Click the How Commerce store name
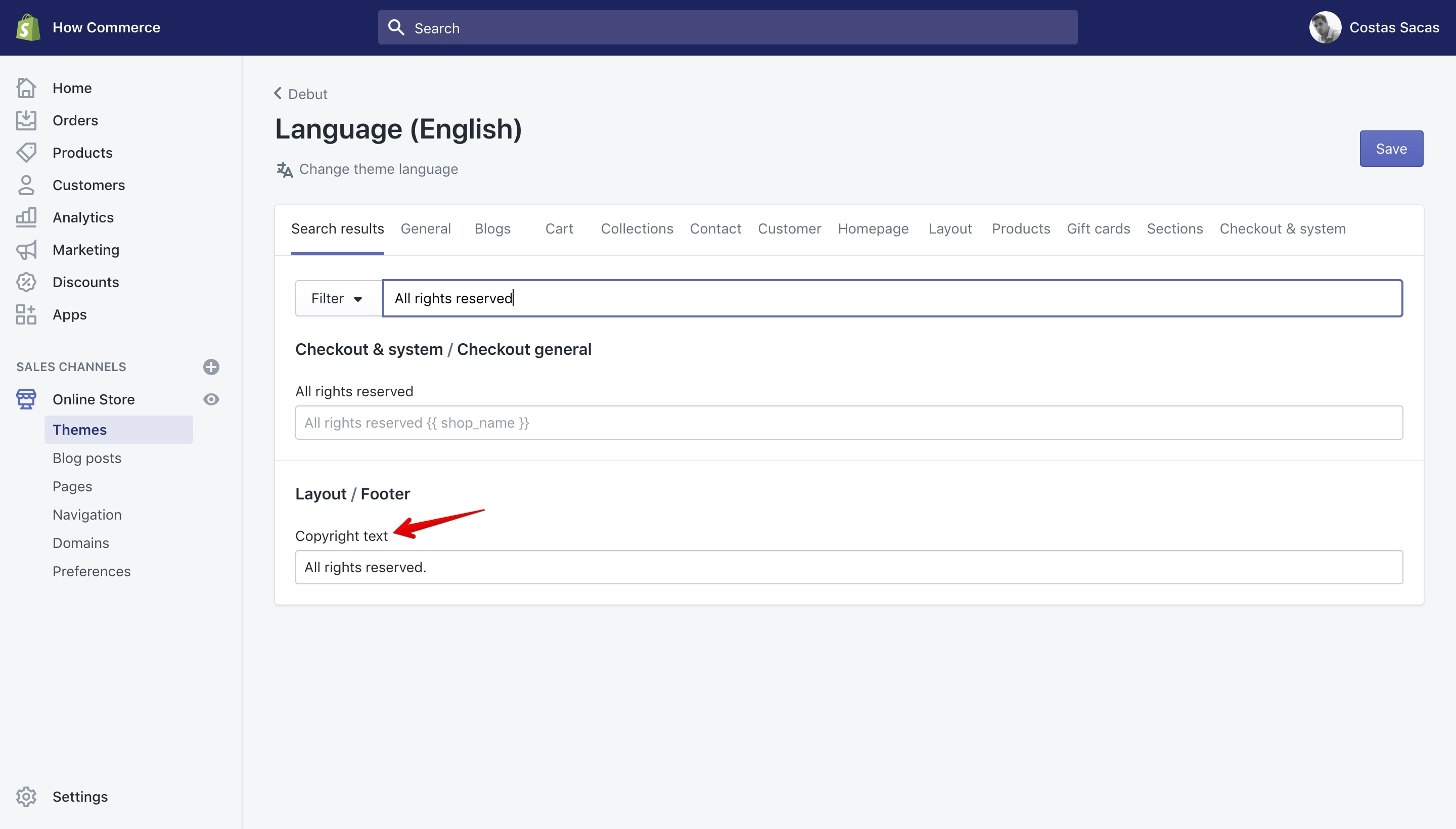 tap(106, 27)
